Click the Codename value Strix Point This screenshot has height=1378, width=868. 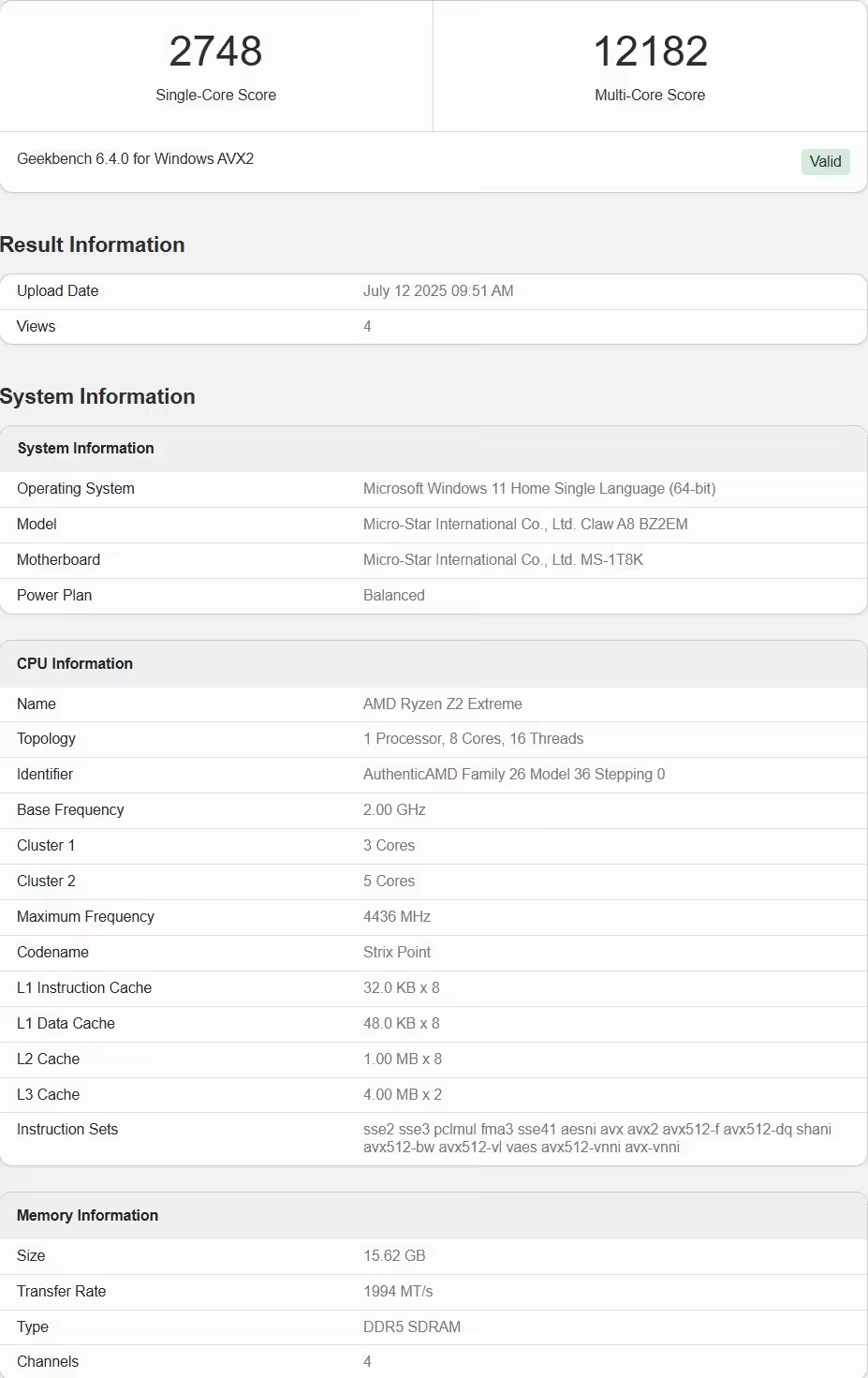tap(397, 952)
